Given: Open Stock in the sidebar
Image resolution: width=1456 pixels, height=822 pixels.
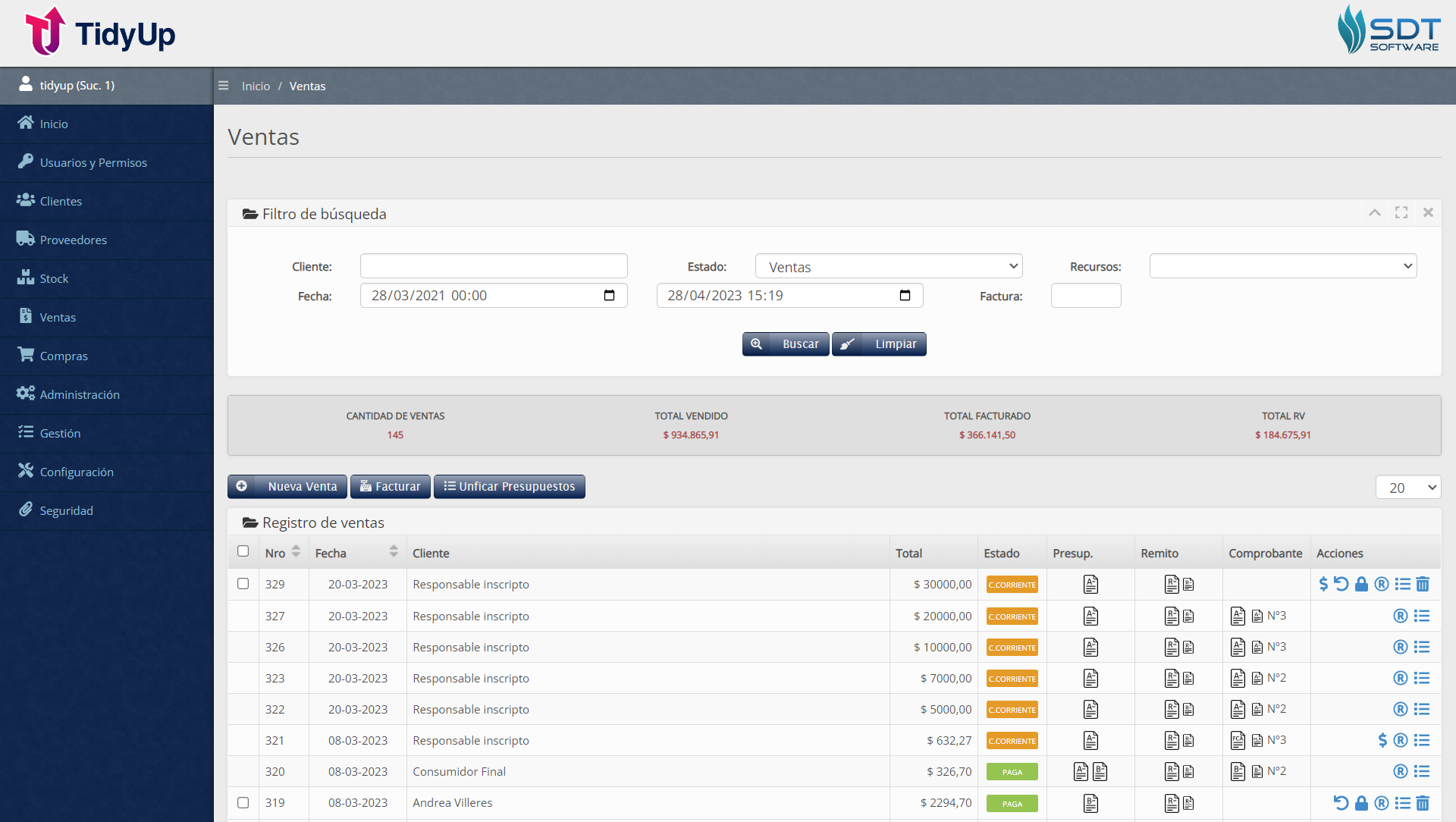Looking at the screenshot, I should click(x=106, y=278).
